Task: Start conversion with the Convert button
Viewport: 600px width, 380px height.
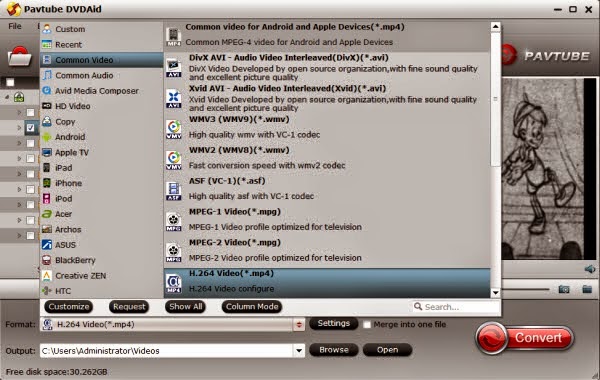Action: point(525,338)
